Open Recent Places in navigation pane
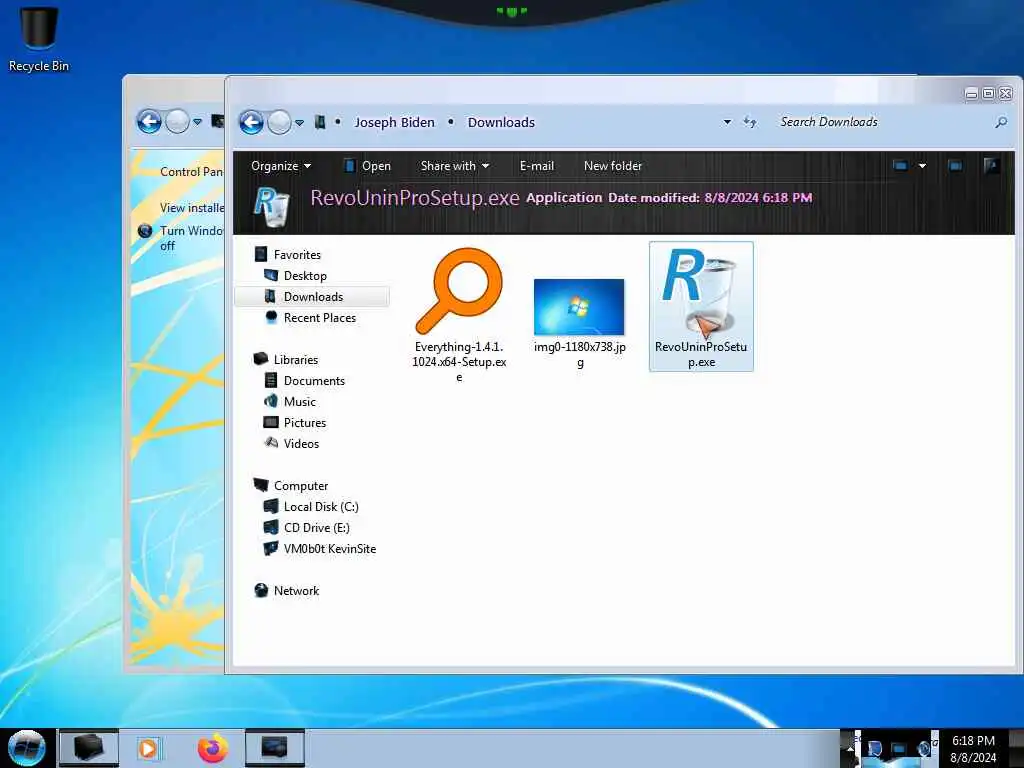The width and height of the screenshot is (1024, 768). point(319,317)
